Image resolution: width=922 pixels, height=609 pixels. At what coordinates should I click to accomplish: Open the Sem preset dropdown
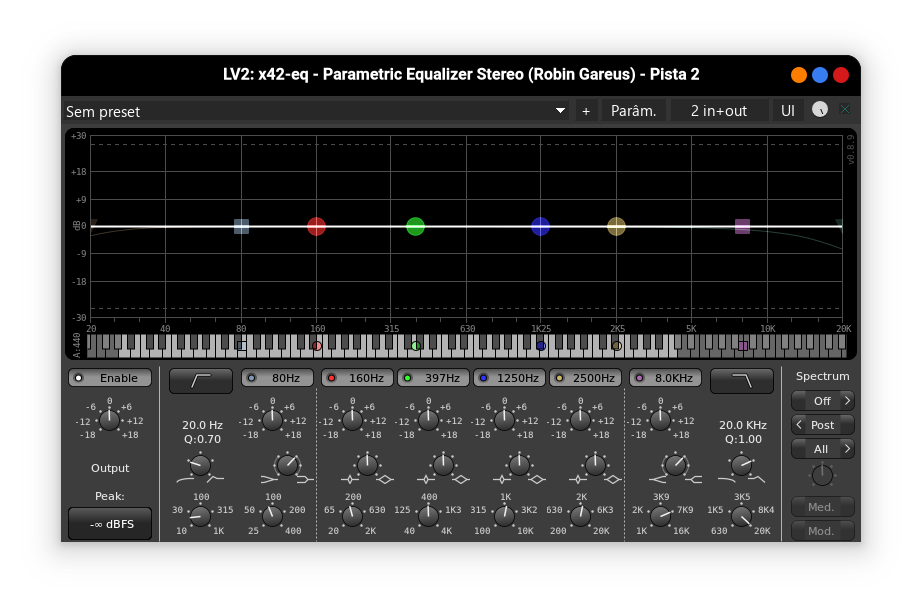click(559, 111)
